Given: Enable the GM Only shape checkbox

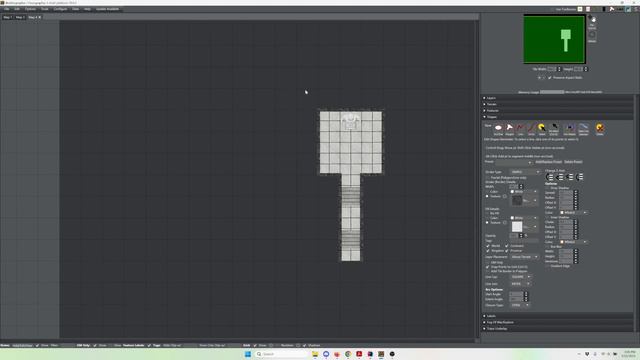Looking at the screenshot, I should click(x=488, y=262).
